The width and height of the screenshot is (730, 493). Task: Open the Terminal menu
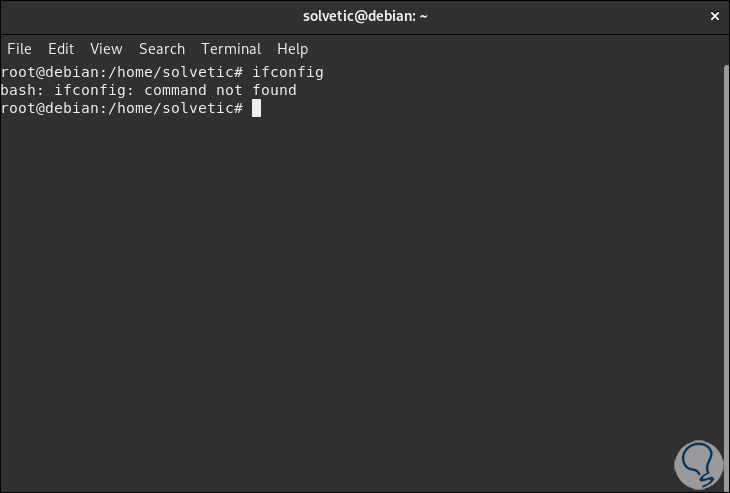(x=231, y=48)
